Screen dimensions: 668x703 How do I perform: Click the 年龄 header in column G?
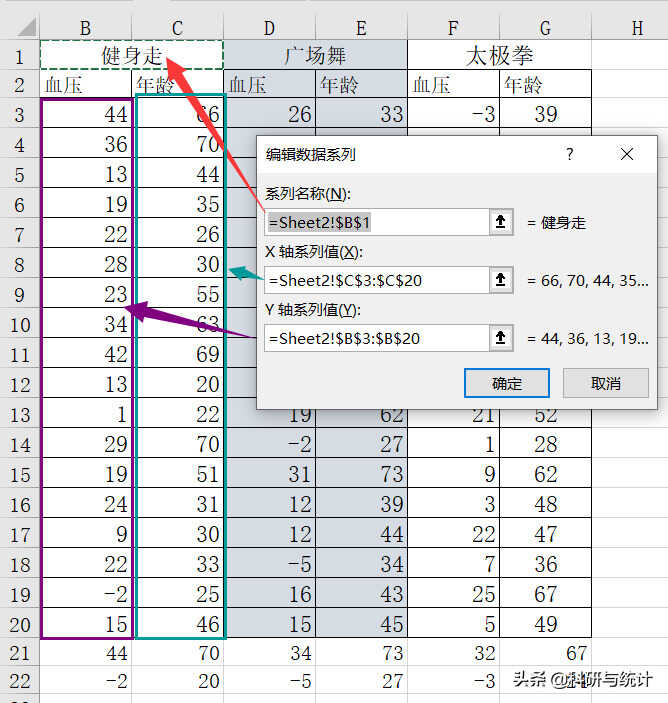point(545,84)
